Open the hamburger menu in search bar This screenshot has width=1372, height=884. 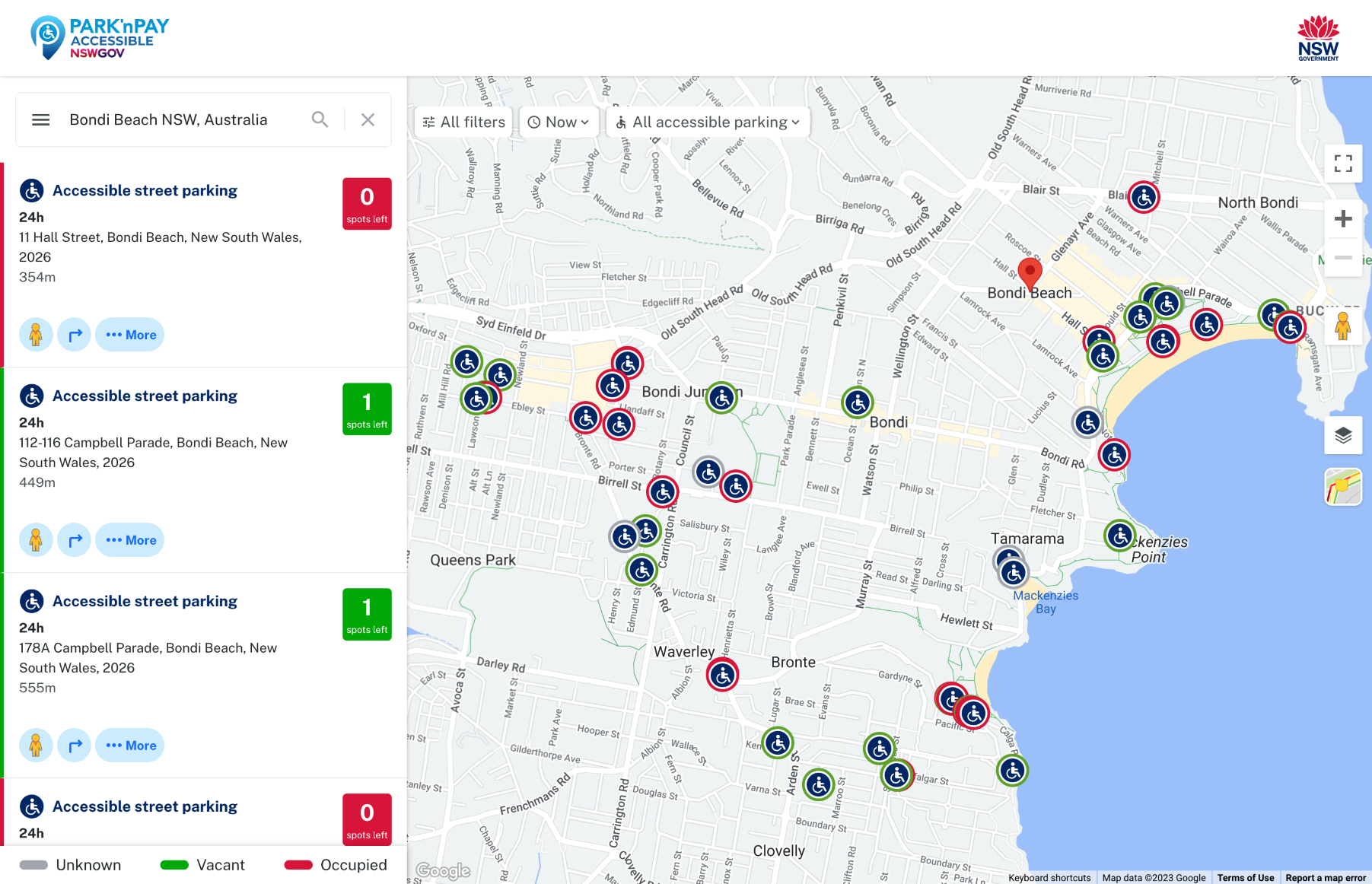[41, 120]
